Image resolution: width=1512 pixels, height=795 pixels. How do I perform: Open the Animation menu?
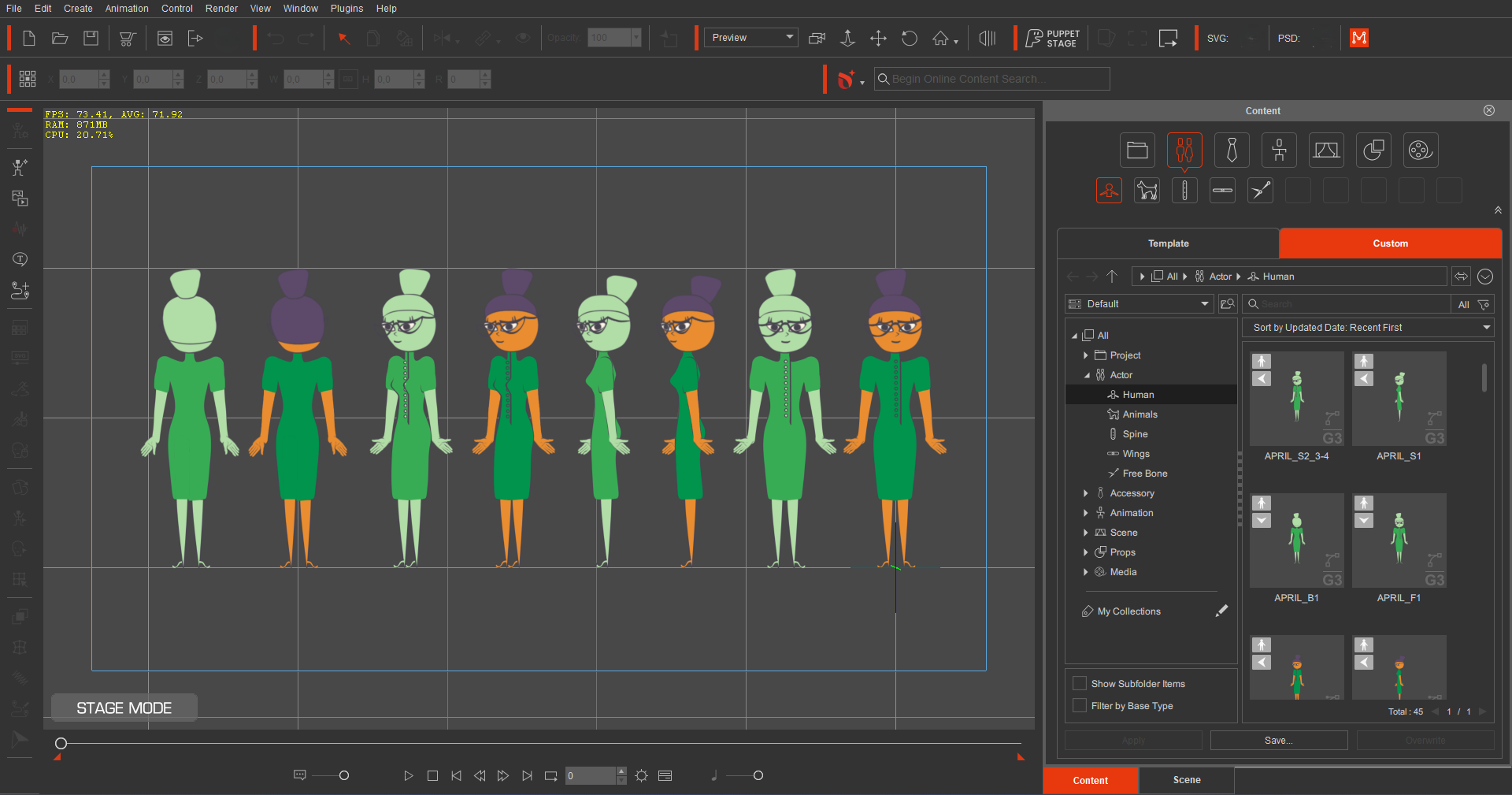tap(127, 8)
